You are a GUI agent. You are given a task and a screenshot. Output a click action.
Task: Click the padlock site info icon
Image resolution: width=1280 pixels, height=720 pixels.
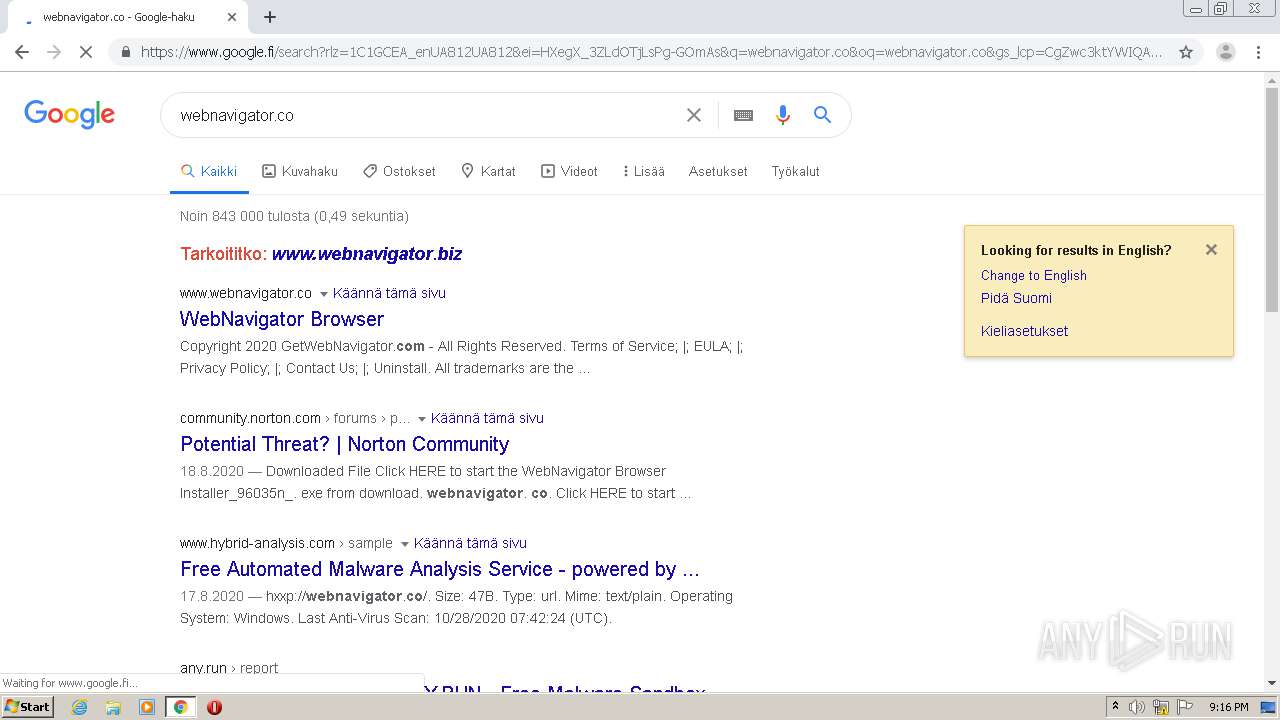[x=125, y=52]
